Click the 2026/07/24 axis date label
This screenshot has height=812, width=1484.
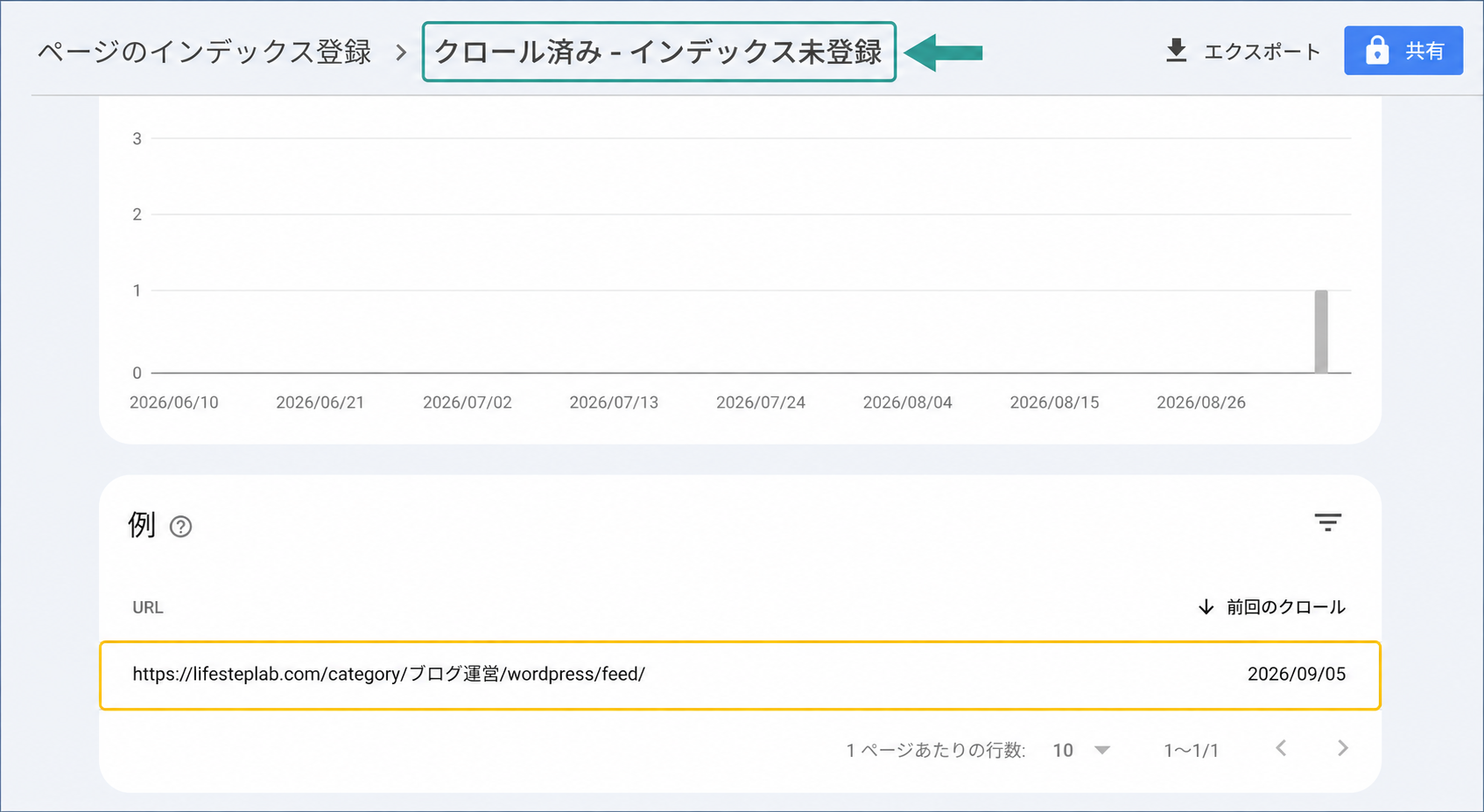click(x=761, y=402)
